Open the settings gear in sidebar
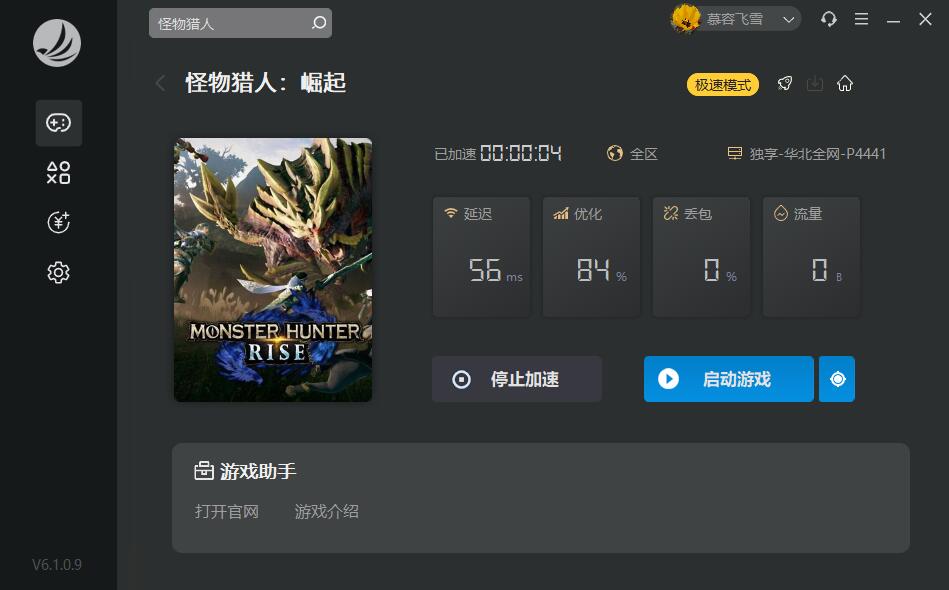 click(x=59, y=273)
